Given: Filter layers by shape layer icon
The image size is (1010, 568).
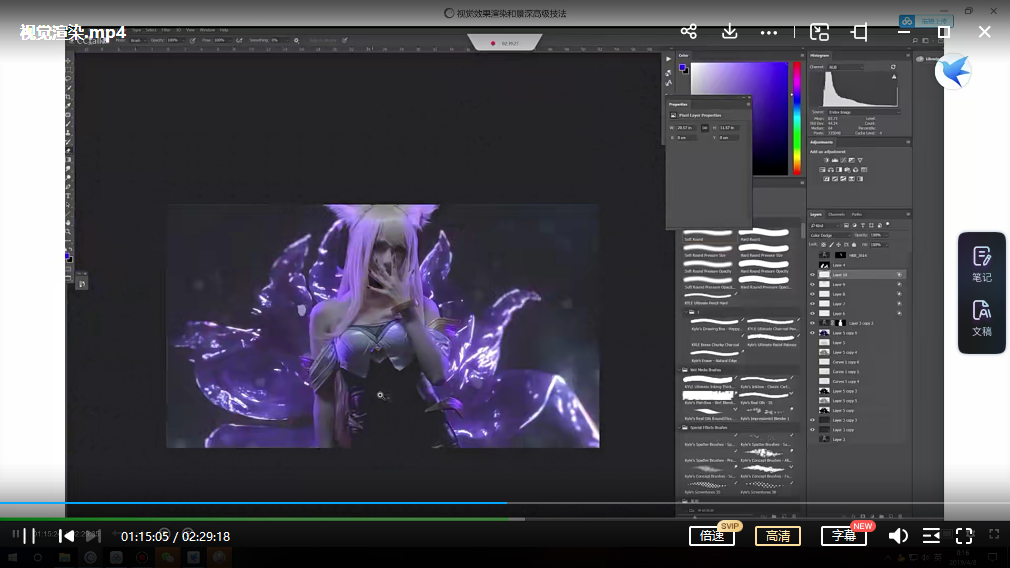Looking at the screenshot, I should pos(872,225).
